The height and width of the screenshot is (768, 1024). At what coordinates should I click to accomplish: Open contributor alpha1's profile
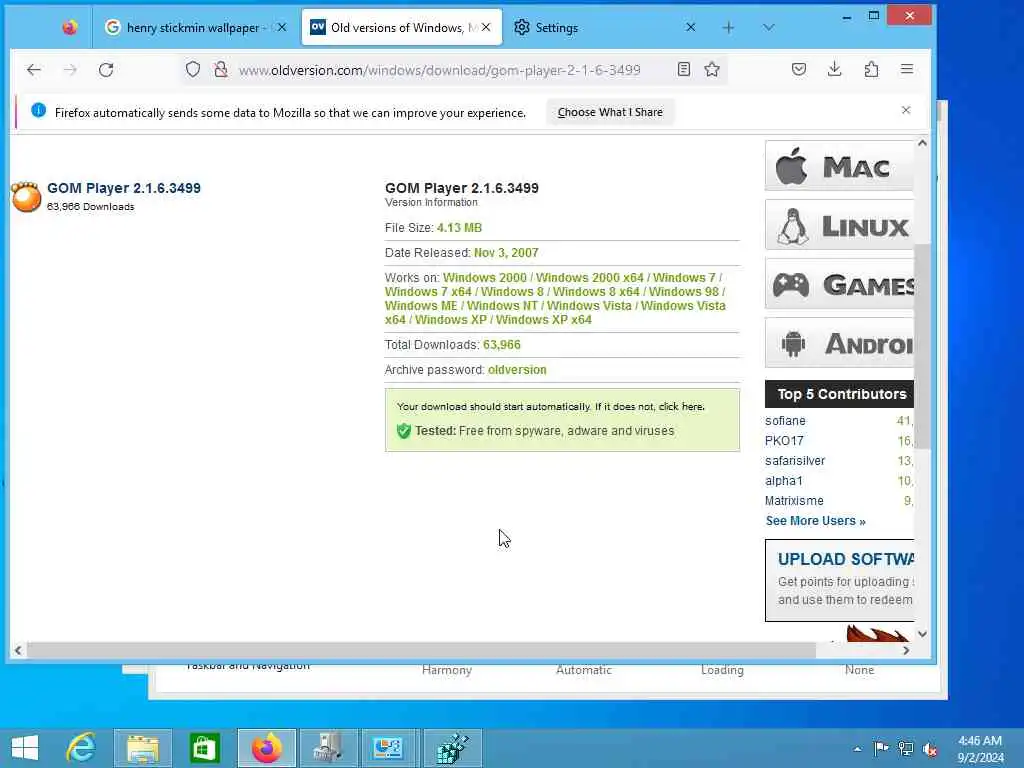point(784,481)
